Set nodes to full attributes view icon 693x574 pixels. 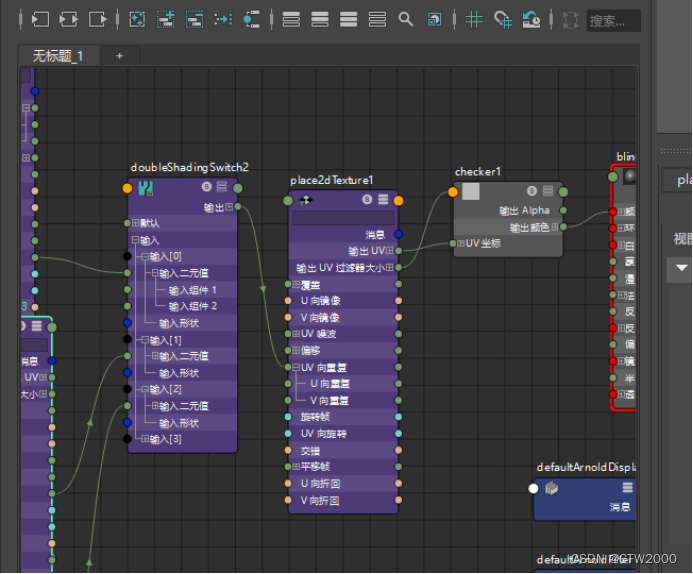[348, 19]
